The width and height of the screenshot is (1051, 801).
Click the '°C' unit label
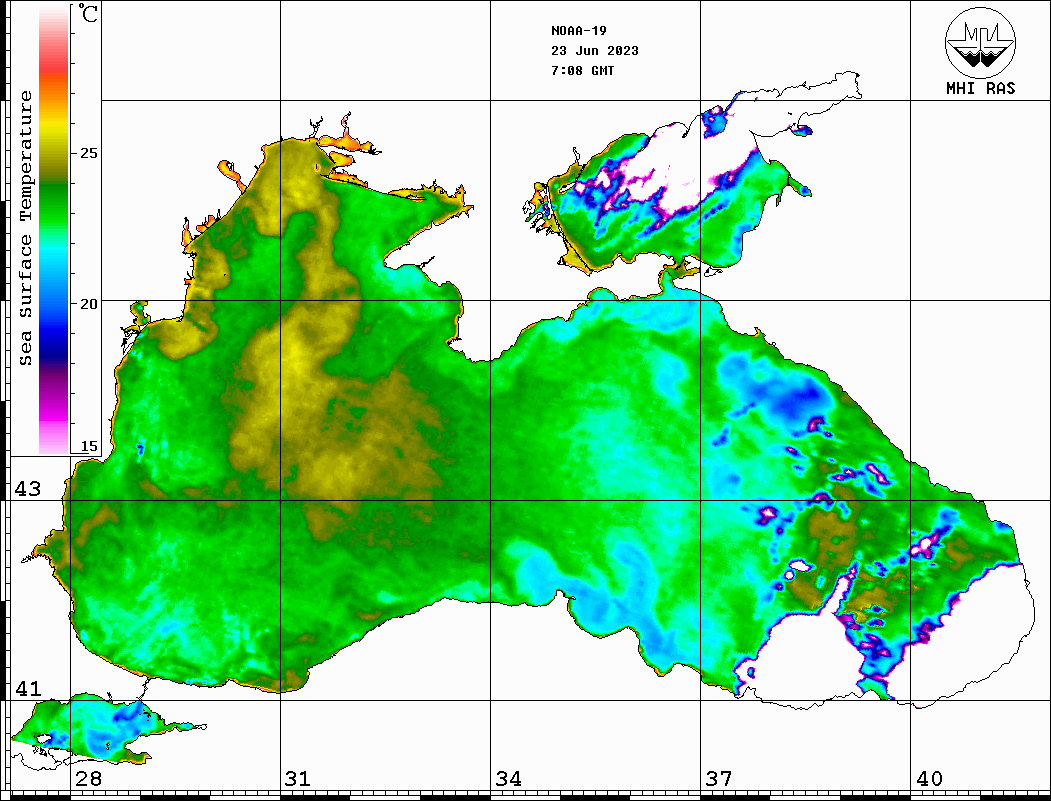[88, 13]
